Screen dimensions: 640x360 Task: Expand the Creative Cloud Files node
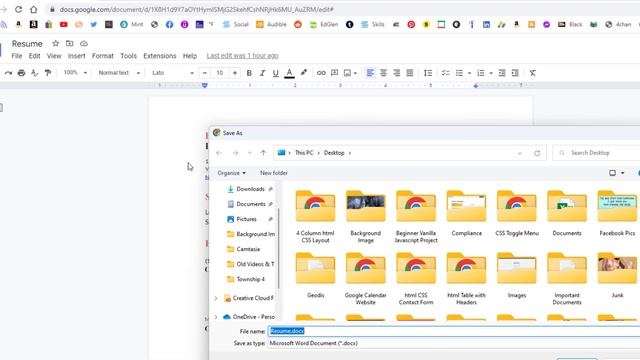[216, 298]
